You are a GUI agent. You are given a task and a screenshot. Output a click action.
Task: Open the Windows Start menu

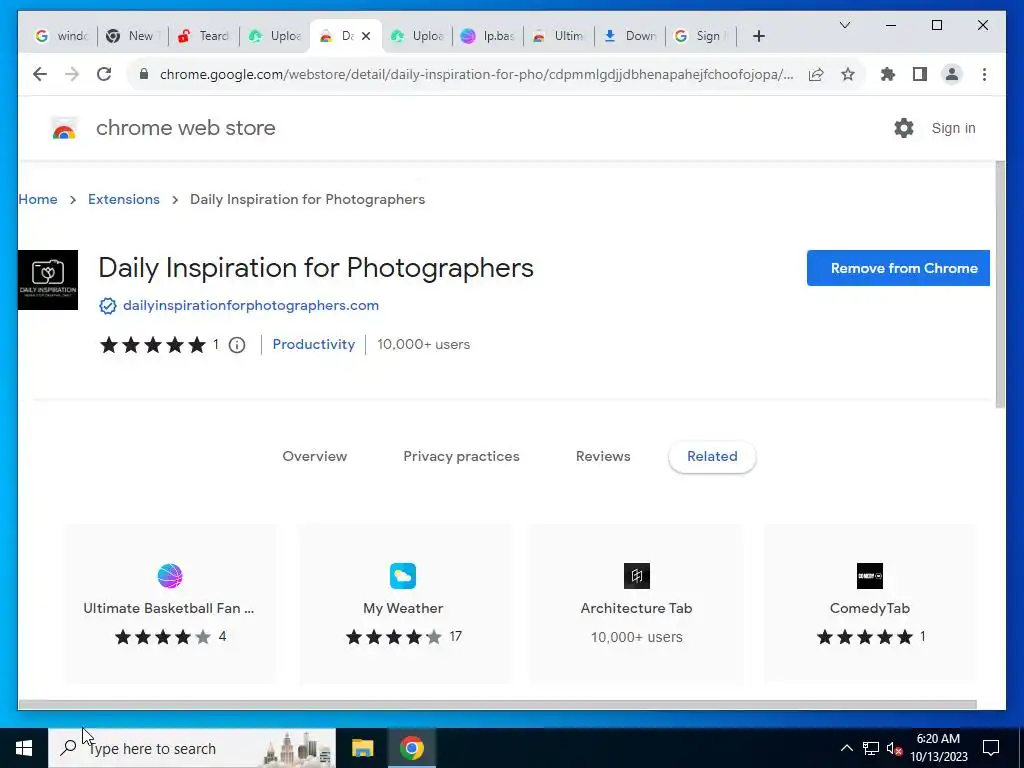pyautogui.click(x=24, y=748)
